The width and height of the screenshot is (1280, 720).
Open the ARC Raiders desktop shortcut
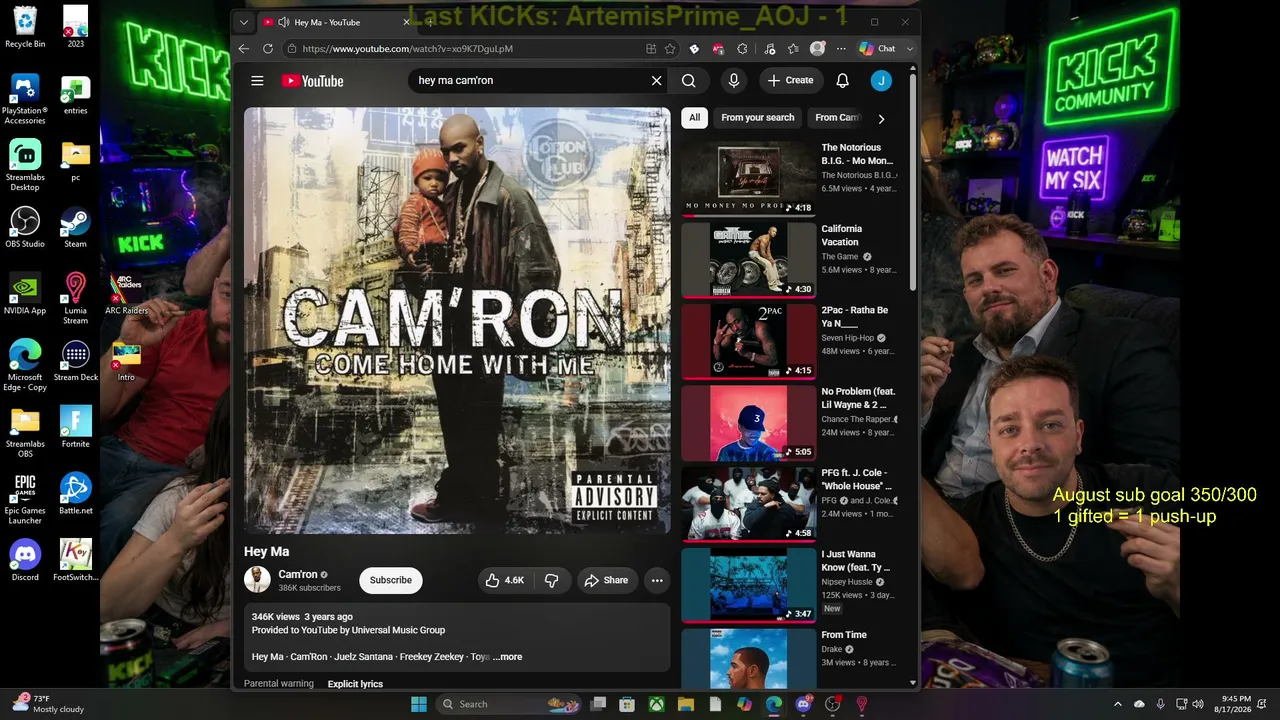126,294
